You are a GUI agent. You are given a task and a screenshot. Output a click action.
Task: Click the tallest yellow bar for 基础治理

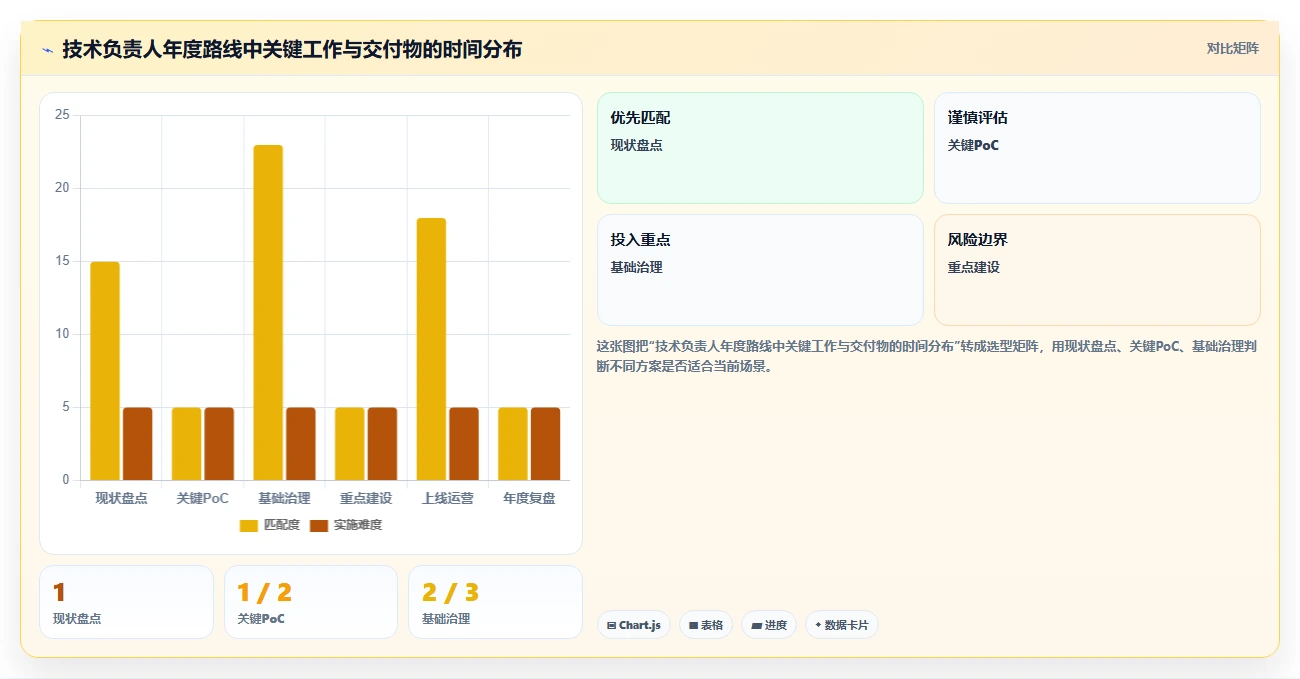tap(268, 313)
